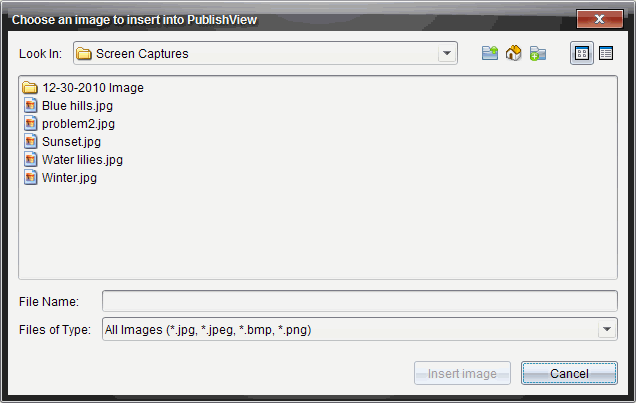This screenshot has height=403, width=636.
Task: Click the All Images file type field
Action: (349, 329)
